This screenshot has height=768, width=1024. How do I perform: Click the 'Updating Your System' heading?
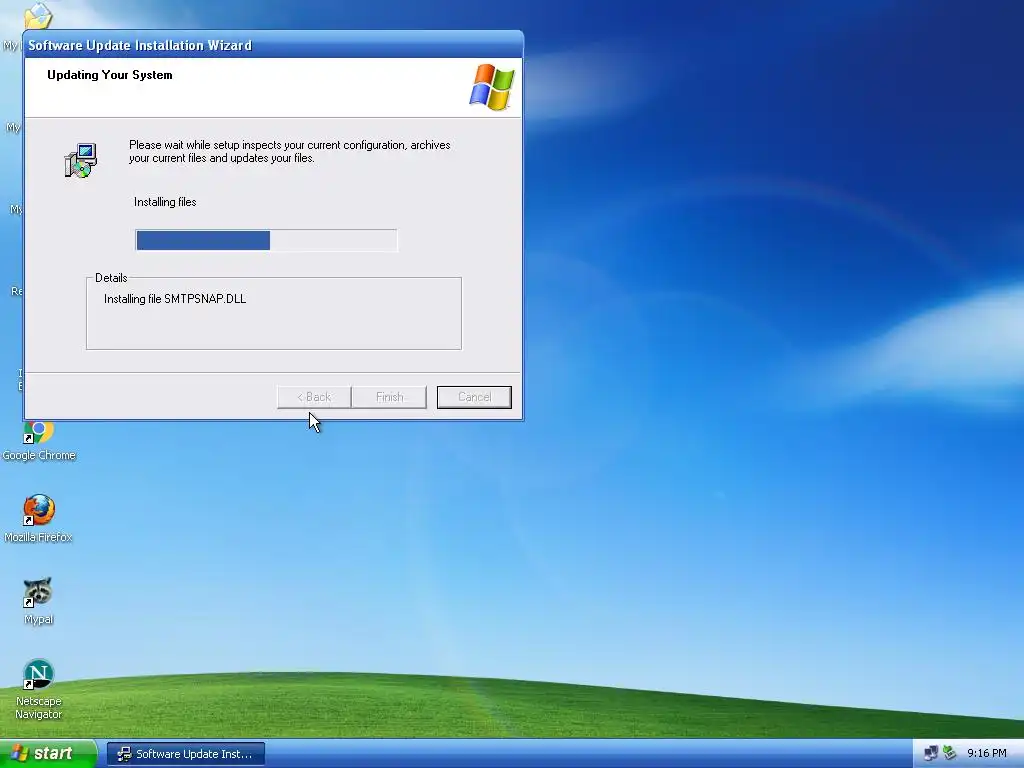(x=110, y=75)
